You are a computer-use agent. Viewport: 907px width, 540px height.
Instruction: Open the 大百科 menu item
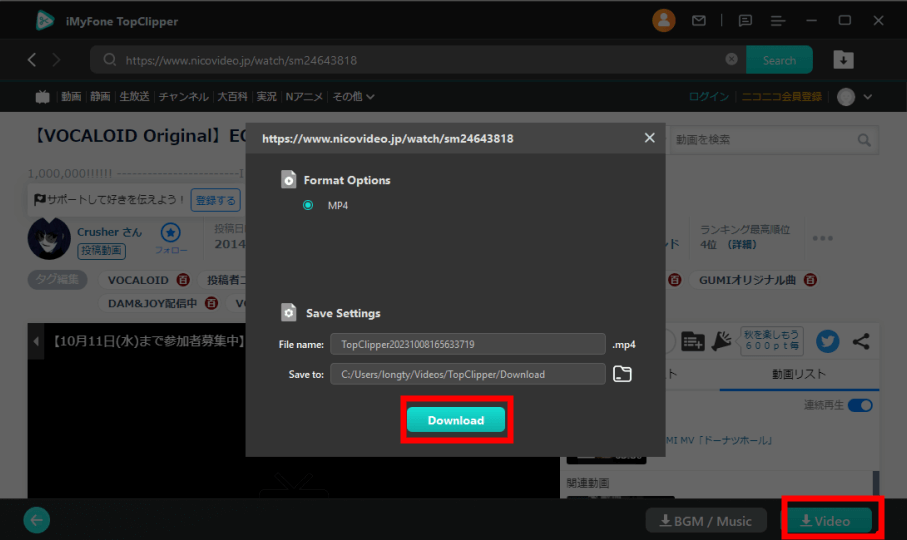pos(232,97)
